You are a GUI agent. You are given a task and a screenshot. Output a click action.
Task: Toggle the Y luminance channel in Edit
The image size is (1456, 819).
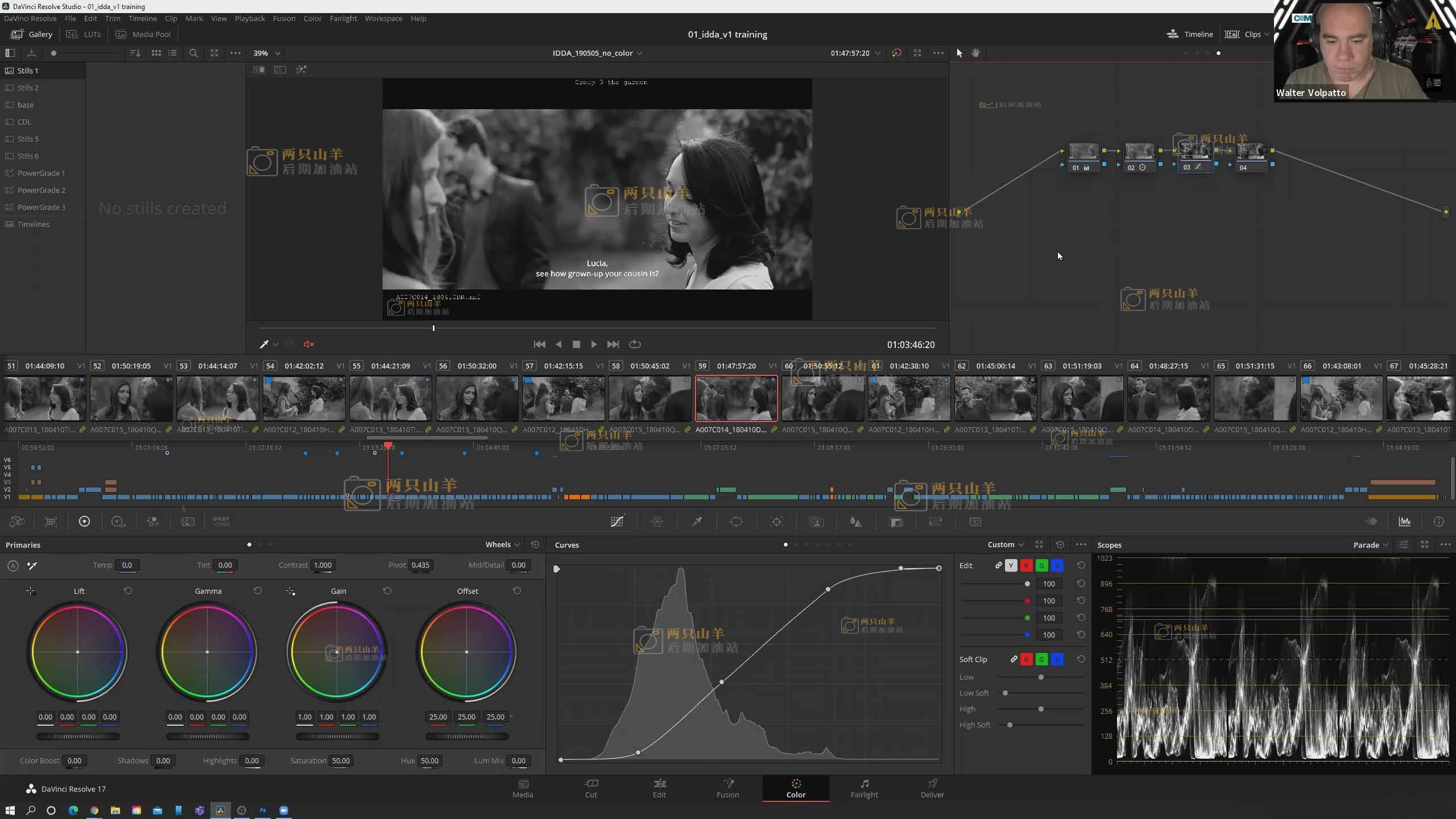[1011, 565]
